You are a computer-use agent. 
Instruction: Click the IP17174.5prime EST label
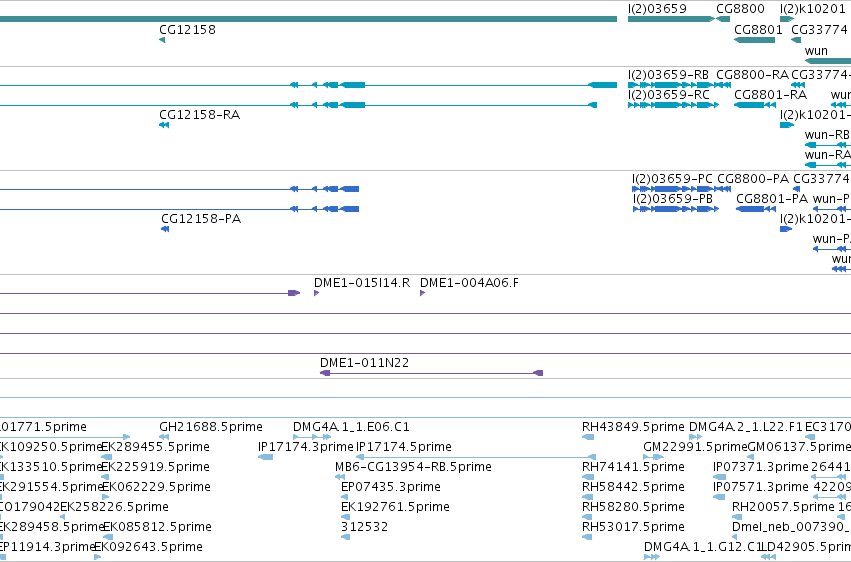point(404,447)
